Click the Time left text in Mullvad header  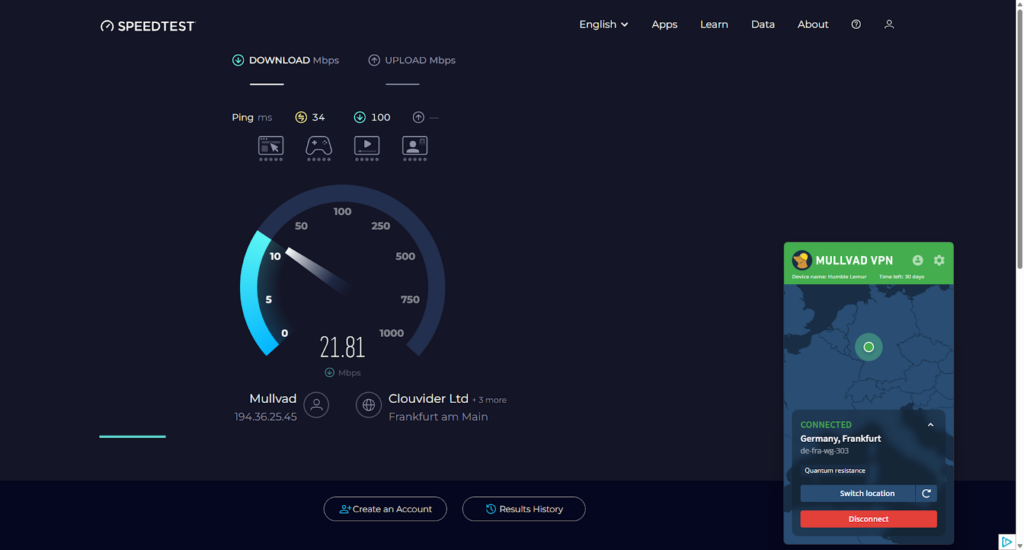[901, 277]
